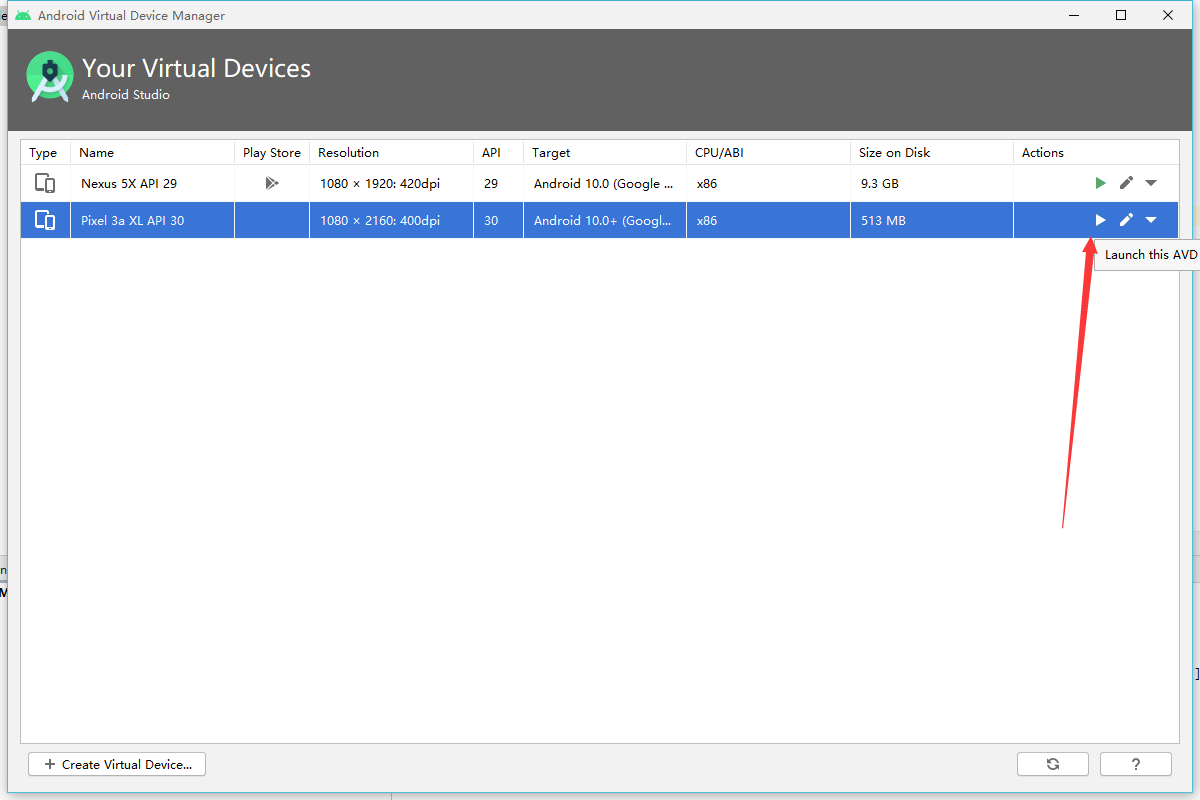Maximize the AVD Manager window

pyautogui.click(x=1121, y=15)
